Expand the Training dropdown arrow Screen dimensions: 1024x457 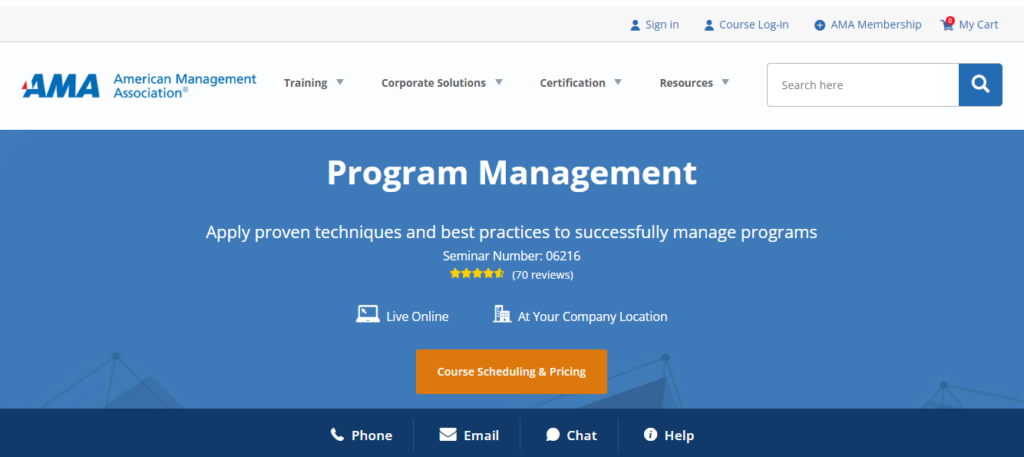[x=340, y=82]
